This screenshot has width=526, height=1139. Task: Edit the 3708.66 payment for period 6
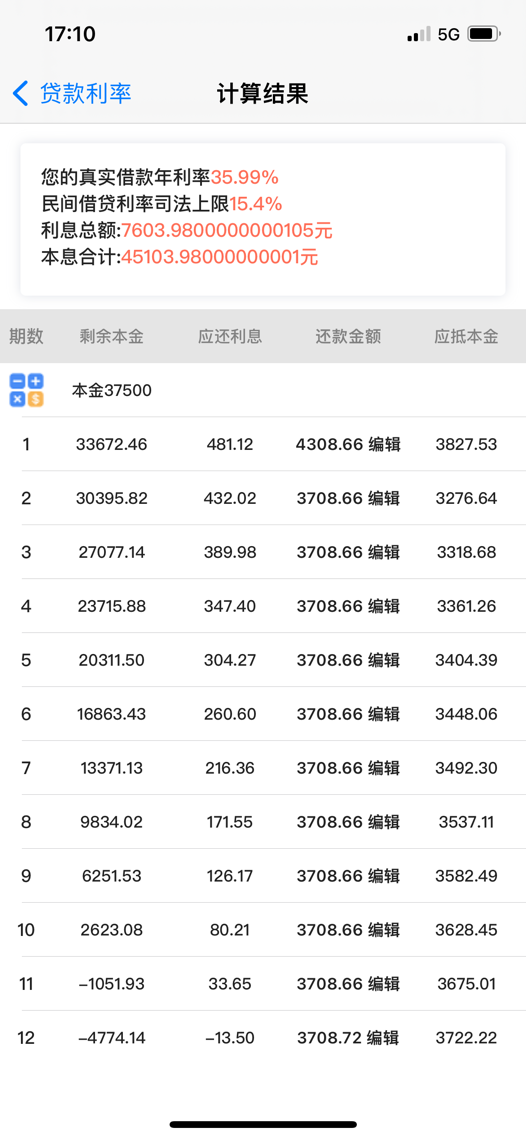pos(384,714)
